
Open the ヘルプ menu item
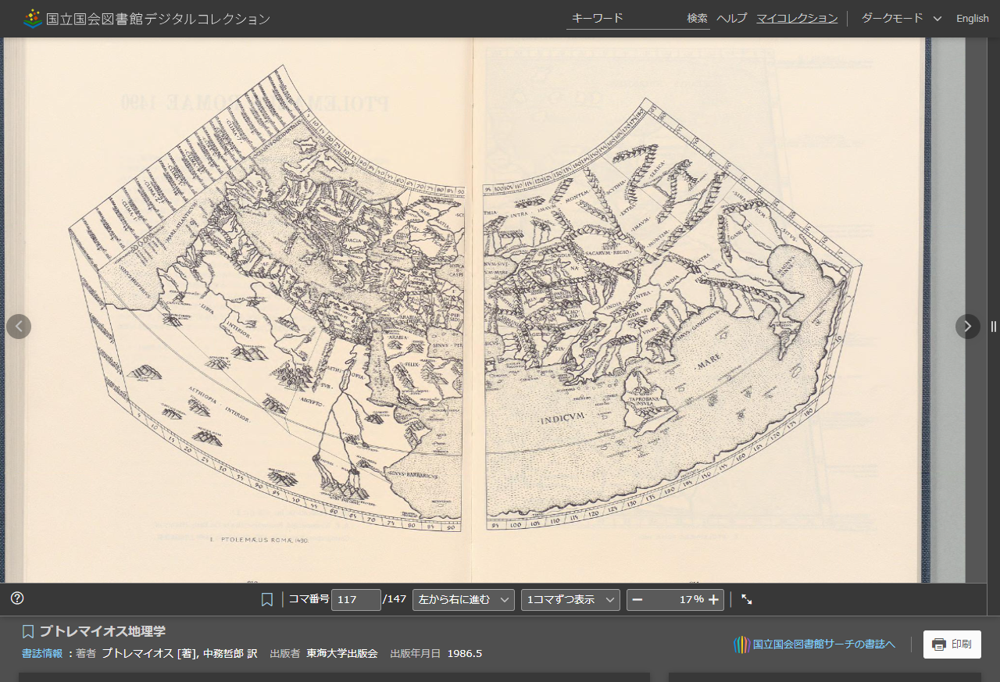731,18
